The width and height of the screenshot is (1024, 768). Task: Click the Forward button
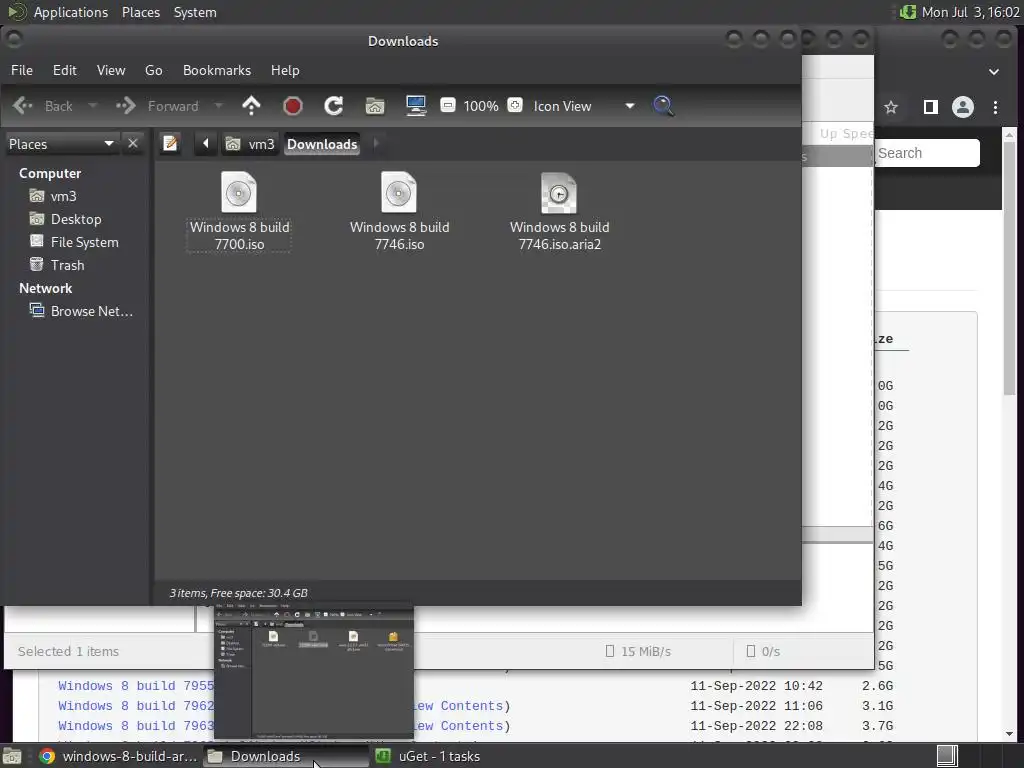coord(157,106)
